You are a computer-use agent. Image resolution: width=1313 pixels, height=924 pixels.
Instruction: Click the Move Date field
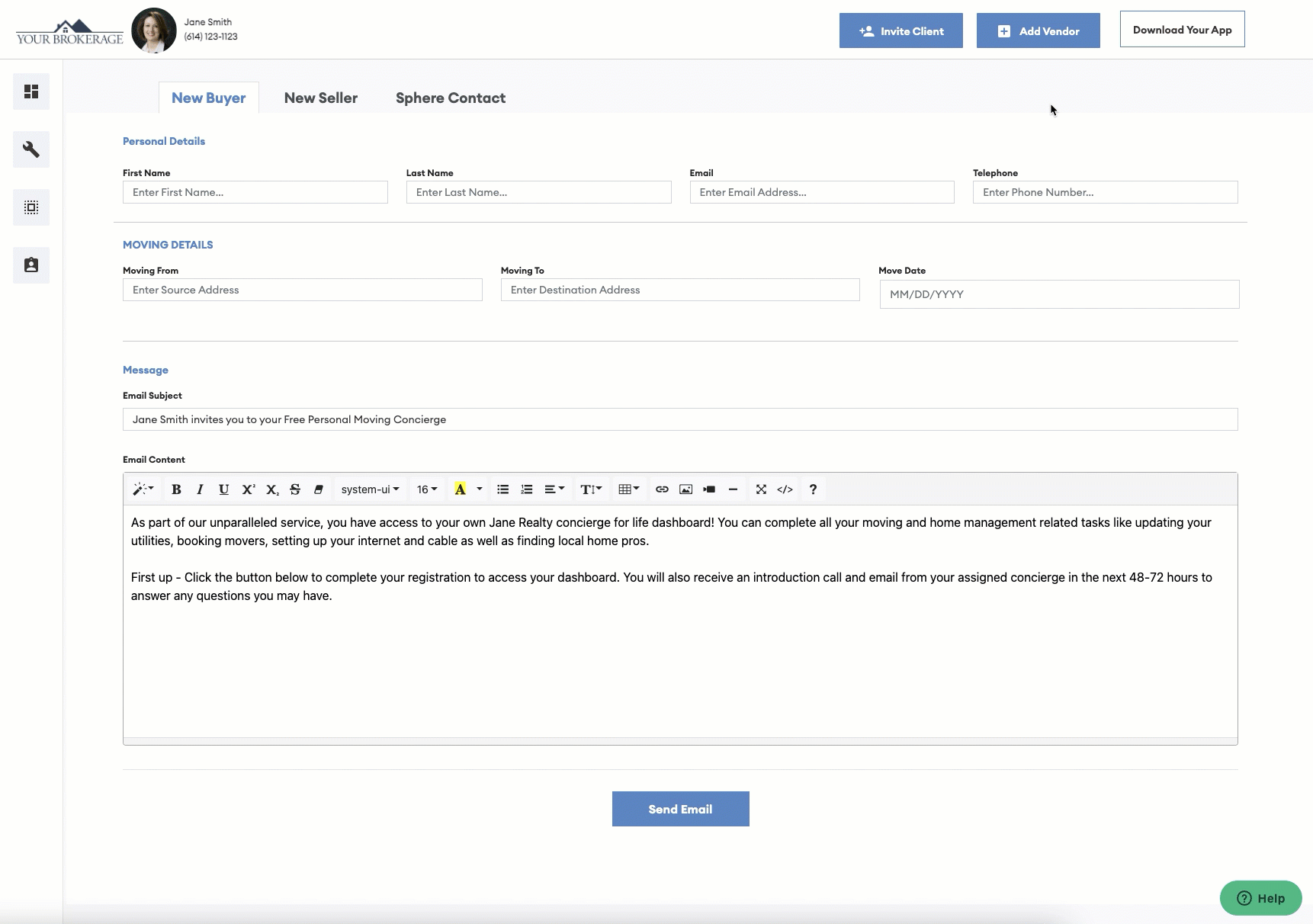1060,294
